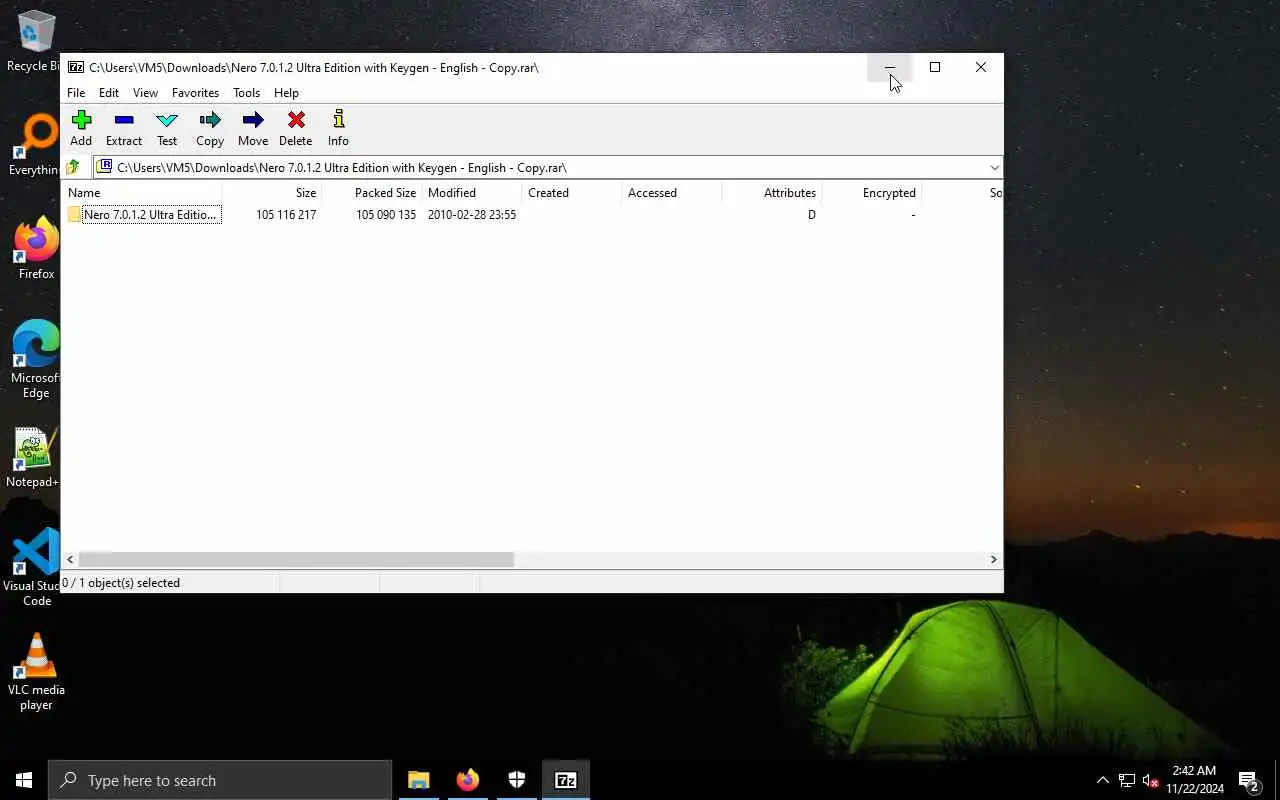Expand the address path dropdown
The width and height of the screenshot is (1280, 800).
[x=994, y=167]
